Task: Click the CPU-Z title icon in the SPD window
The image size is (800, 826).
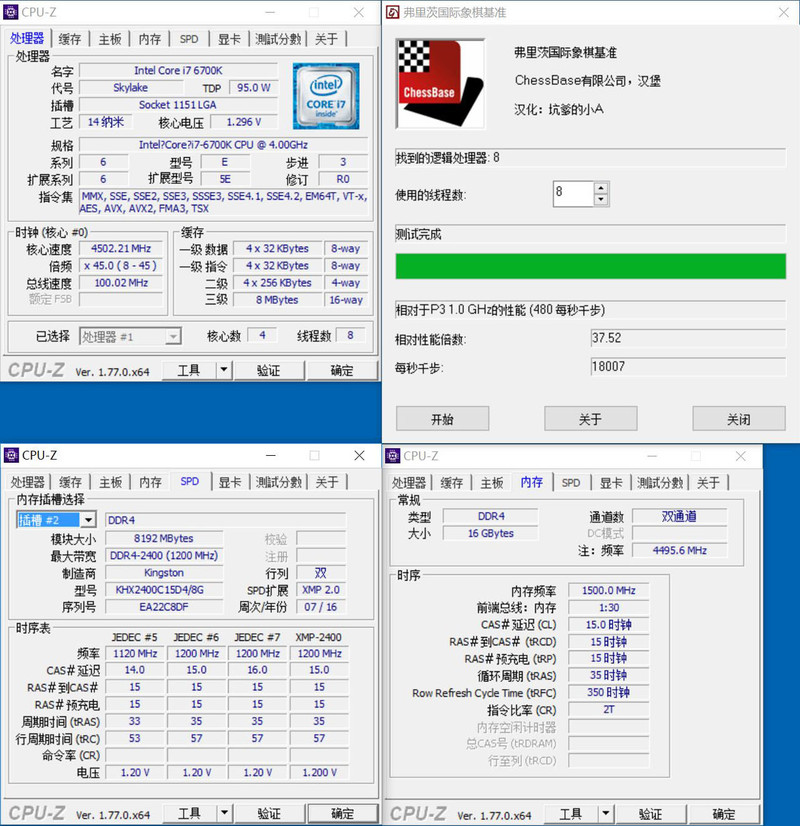Action: pyautogui.click(x=11, y=455)
